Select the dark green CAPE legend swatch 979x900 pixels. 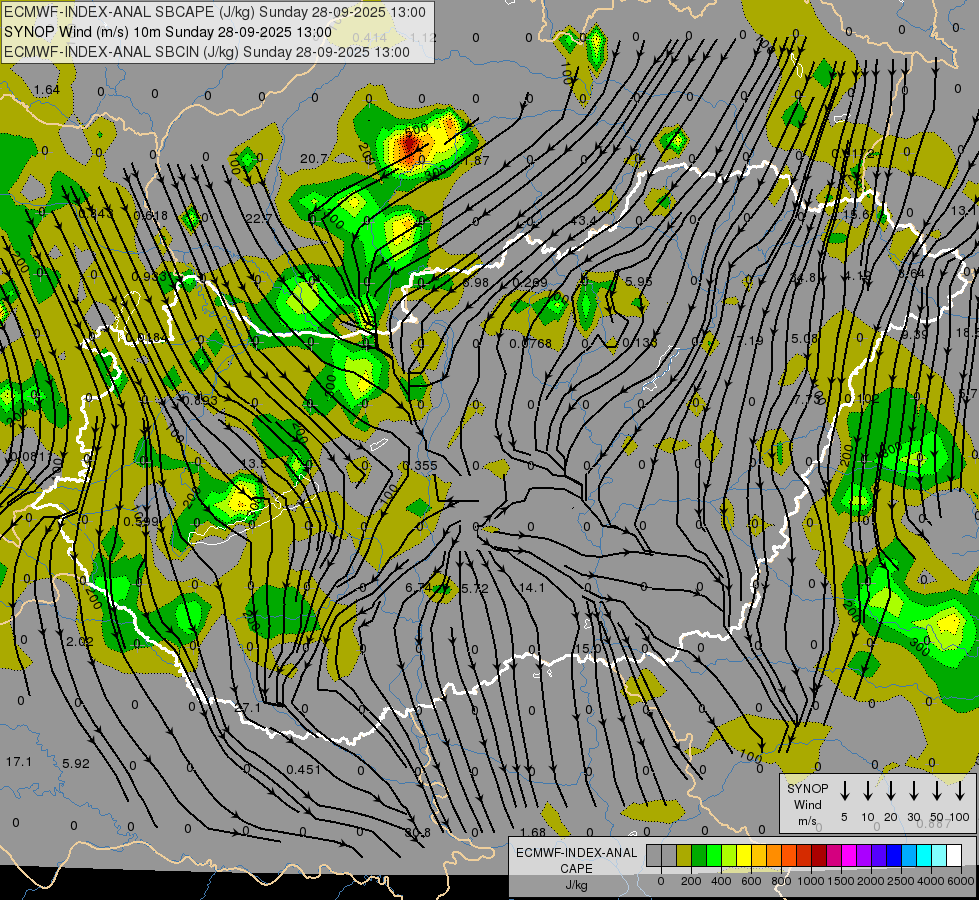[x=699, y=855]
